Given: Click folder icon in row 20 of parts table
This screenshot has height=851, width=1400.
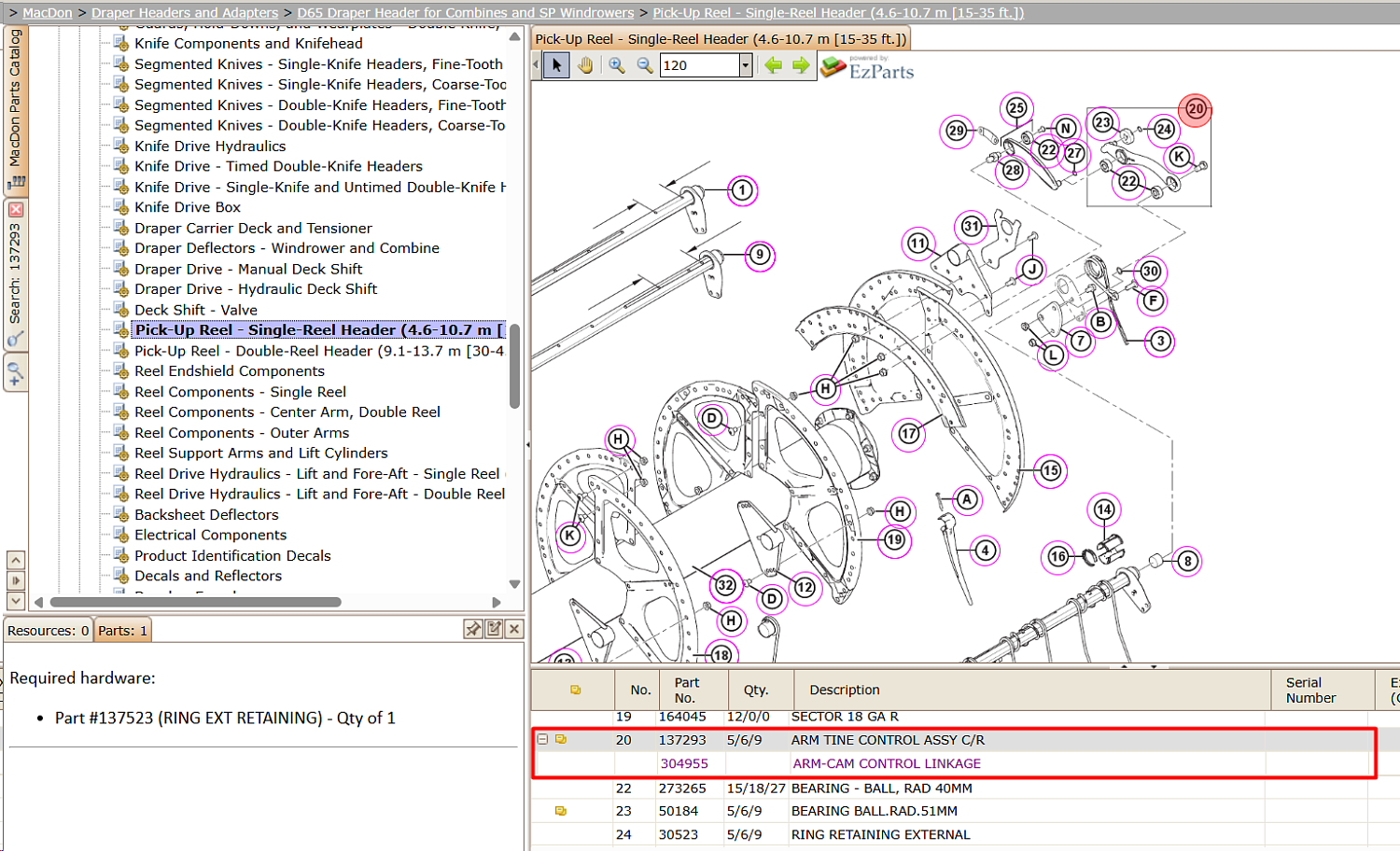Looking at the screenshot, I should (561, 739).
